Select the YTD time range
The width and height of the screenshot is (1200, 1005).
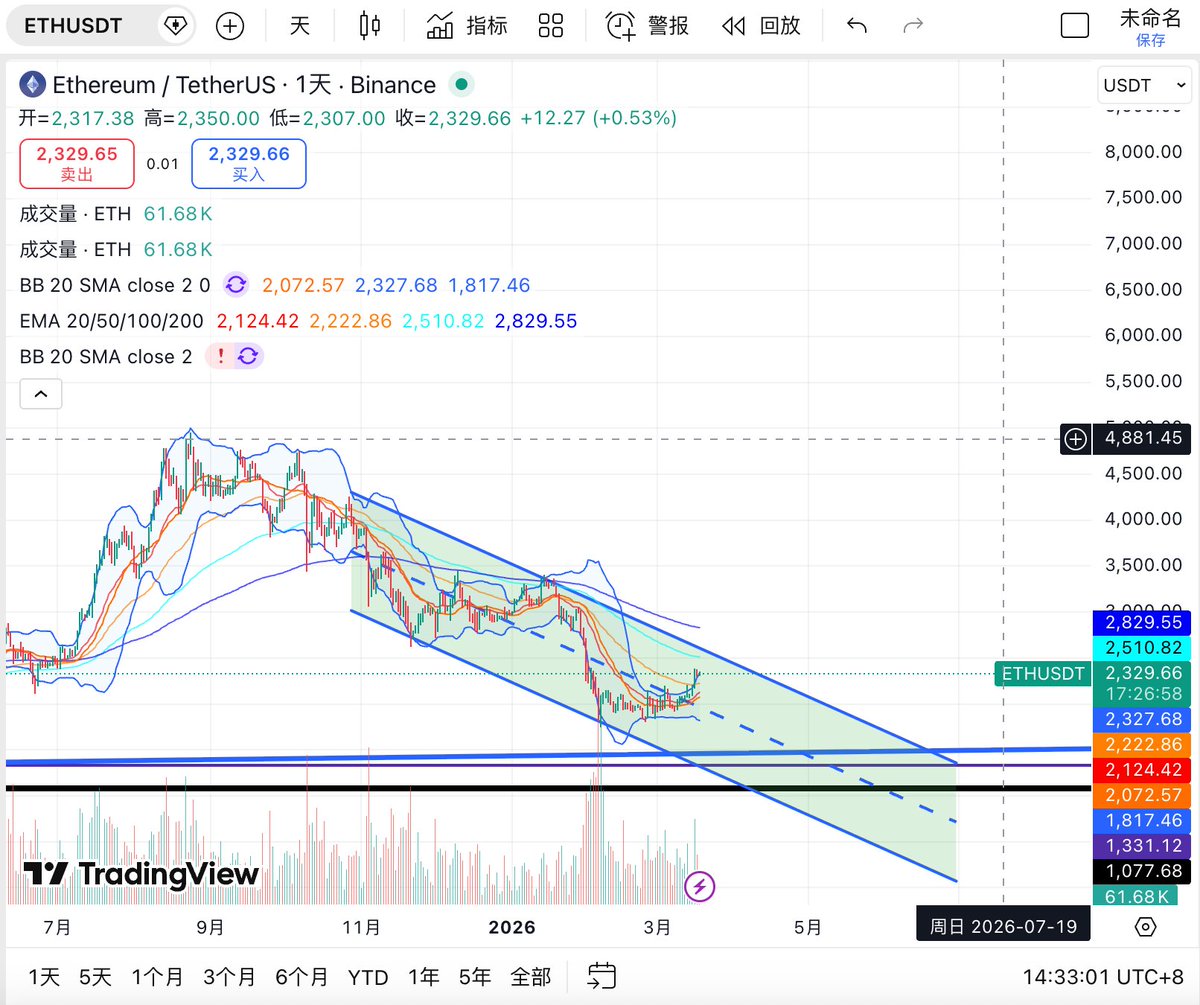(x=367, y=977)
